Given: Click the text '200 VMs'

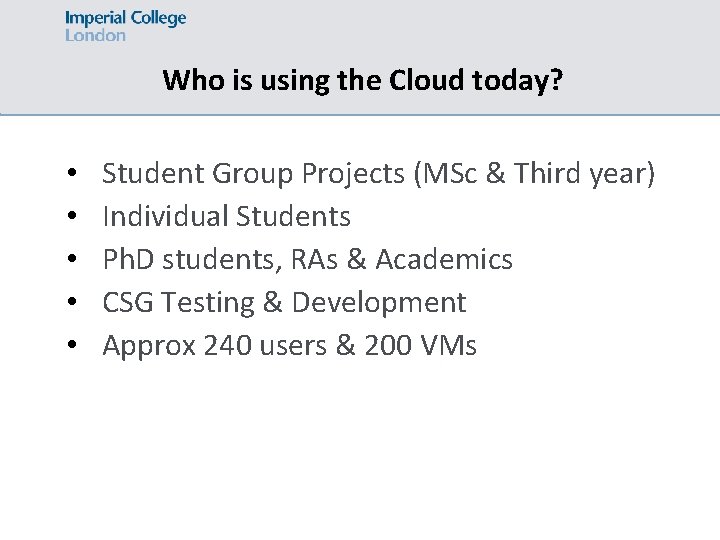Looking at the screenshot, I should point(421,345).
